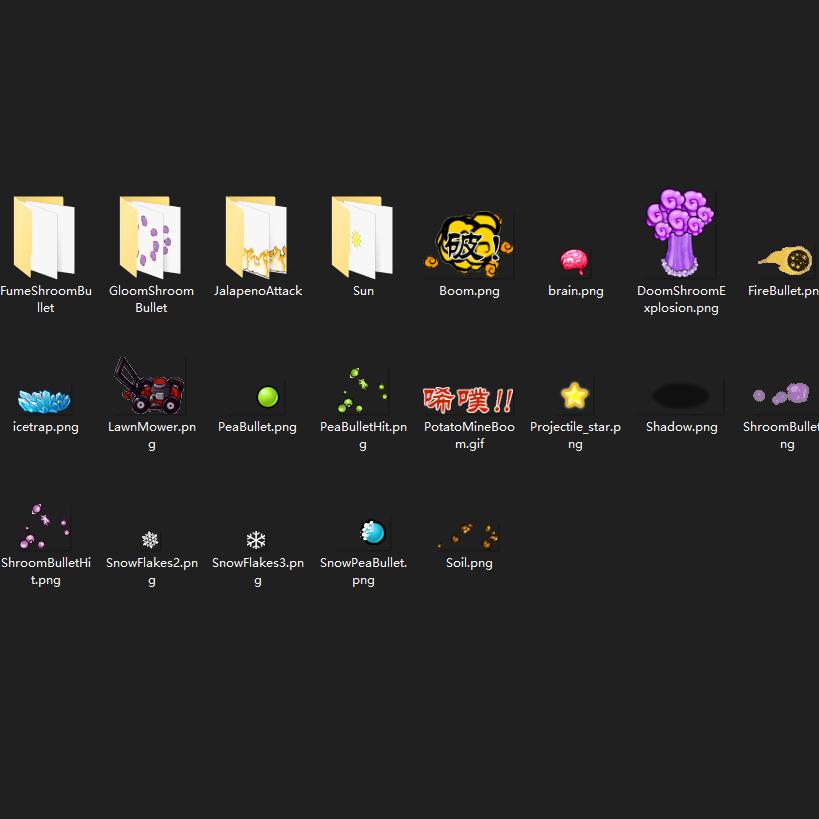Select the Boom.png explosion thumbnail

pyautogui.click(x=469, y=244)
